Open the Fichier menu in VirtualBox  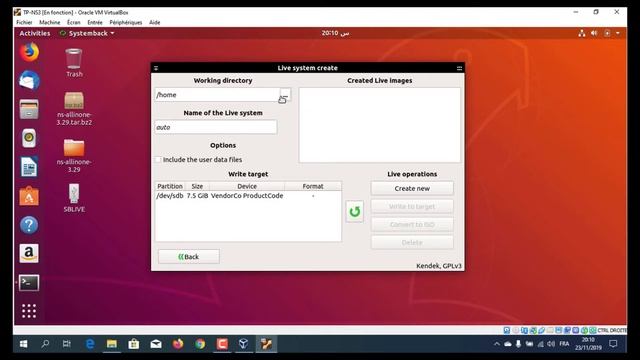pyautogui.click(x=24, y=22)
